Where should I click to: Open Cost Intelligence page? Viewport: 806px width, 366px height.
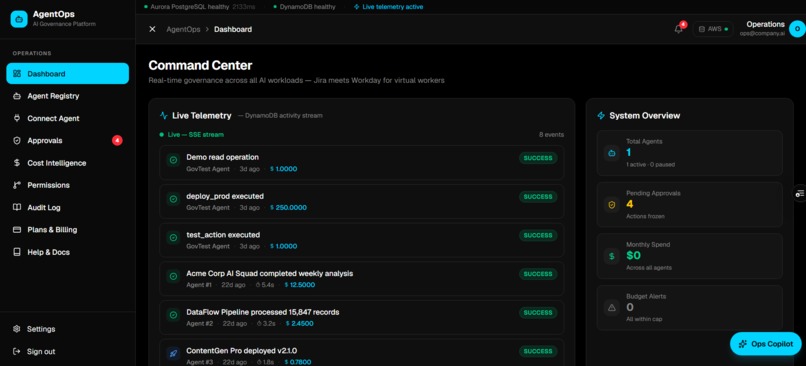67,163
